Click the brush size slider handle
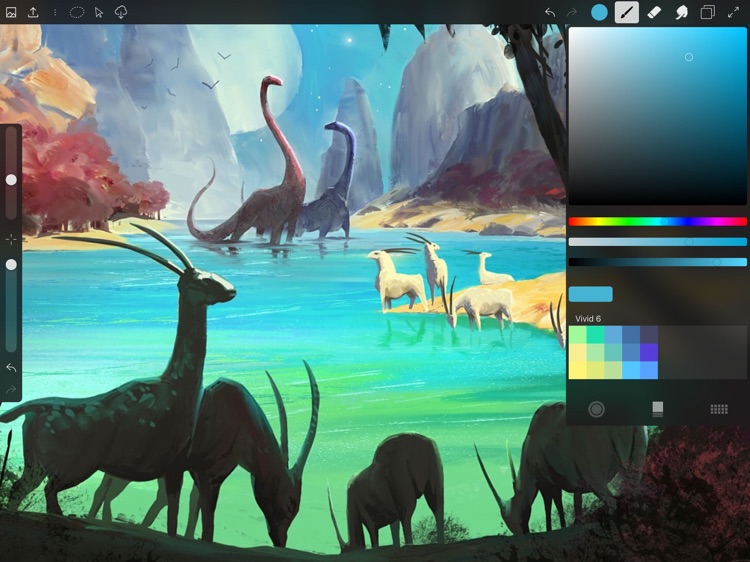This screenshot has width=750, height=562. point(11,180)
